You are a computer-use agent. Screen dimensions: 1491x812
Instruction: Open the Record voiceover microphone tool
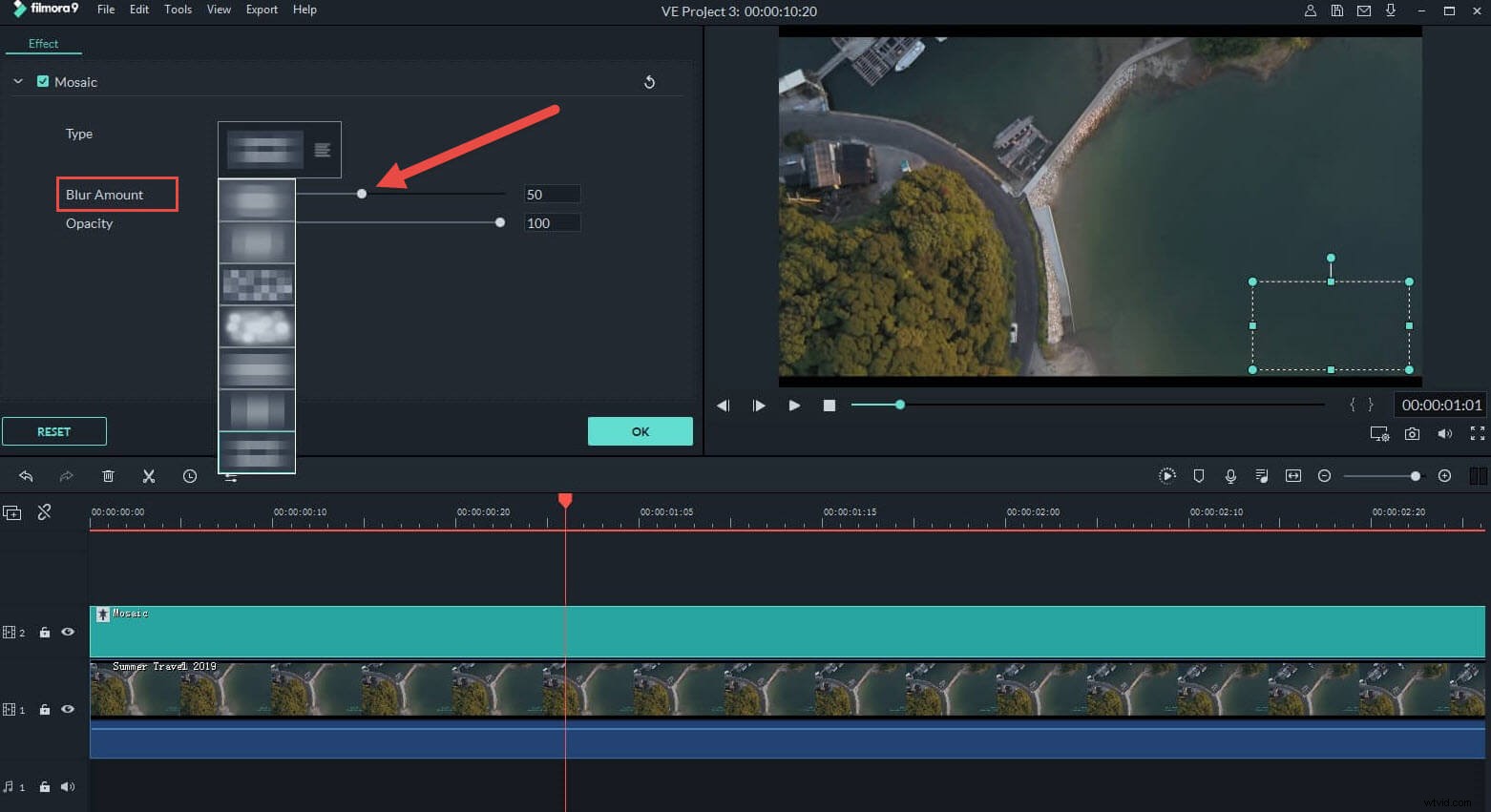(x=1230, y=475)
